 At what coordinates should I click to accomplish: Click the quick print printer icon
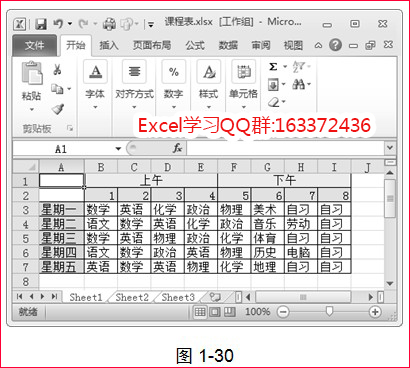pos(109,24)
